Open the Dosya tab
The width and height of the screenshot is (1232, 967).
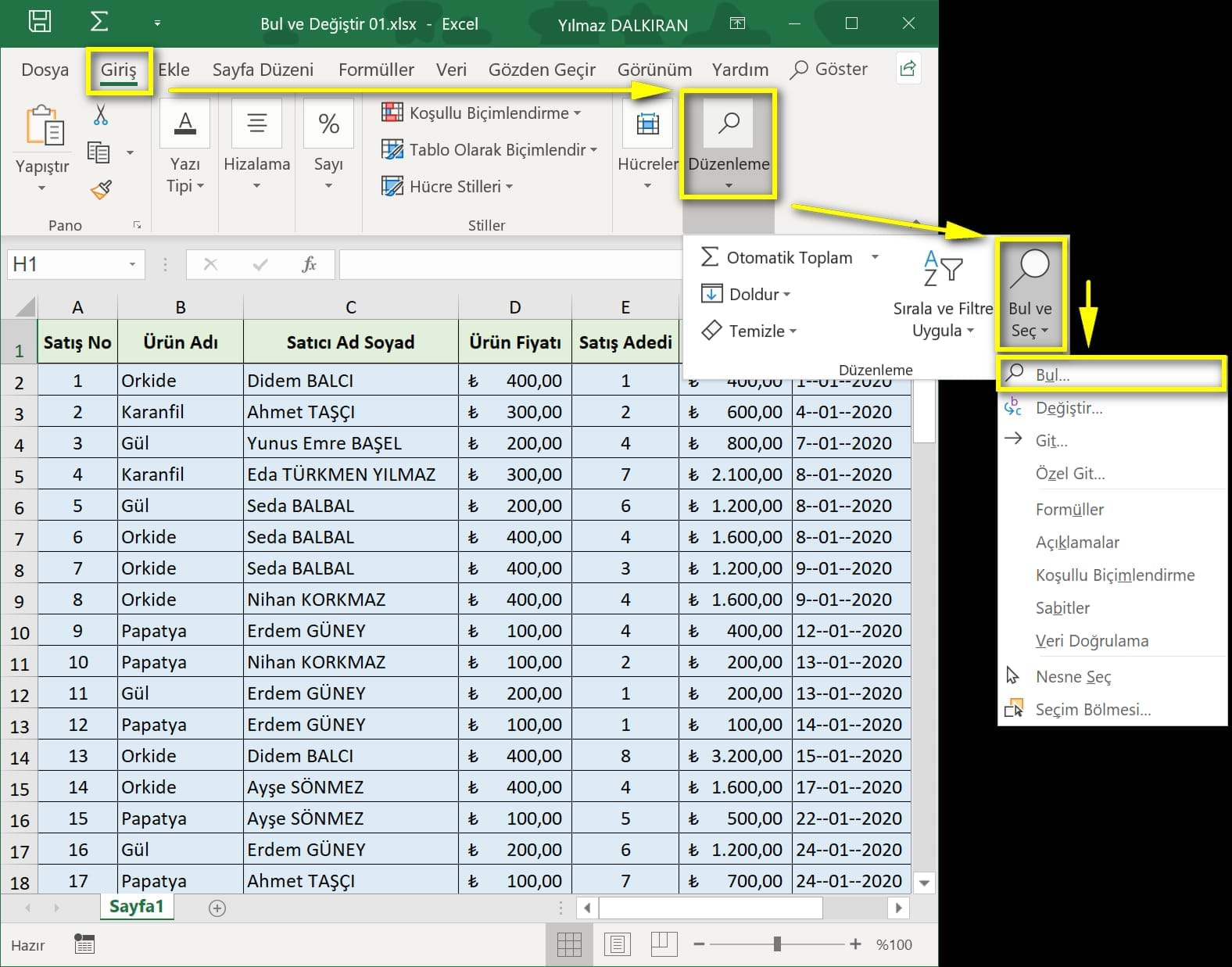[45, 70]
